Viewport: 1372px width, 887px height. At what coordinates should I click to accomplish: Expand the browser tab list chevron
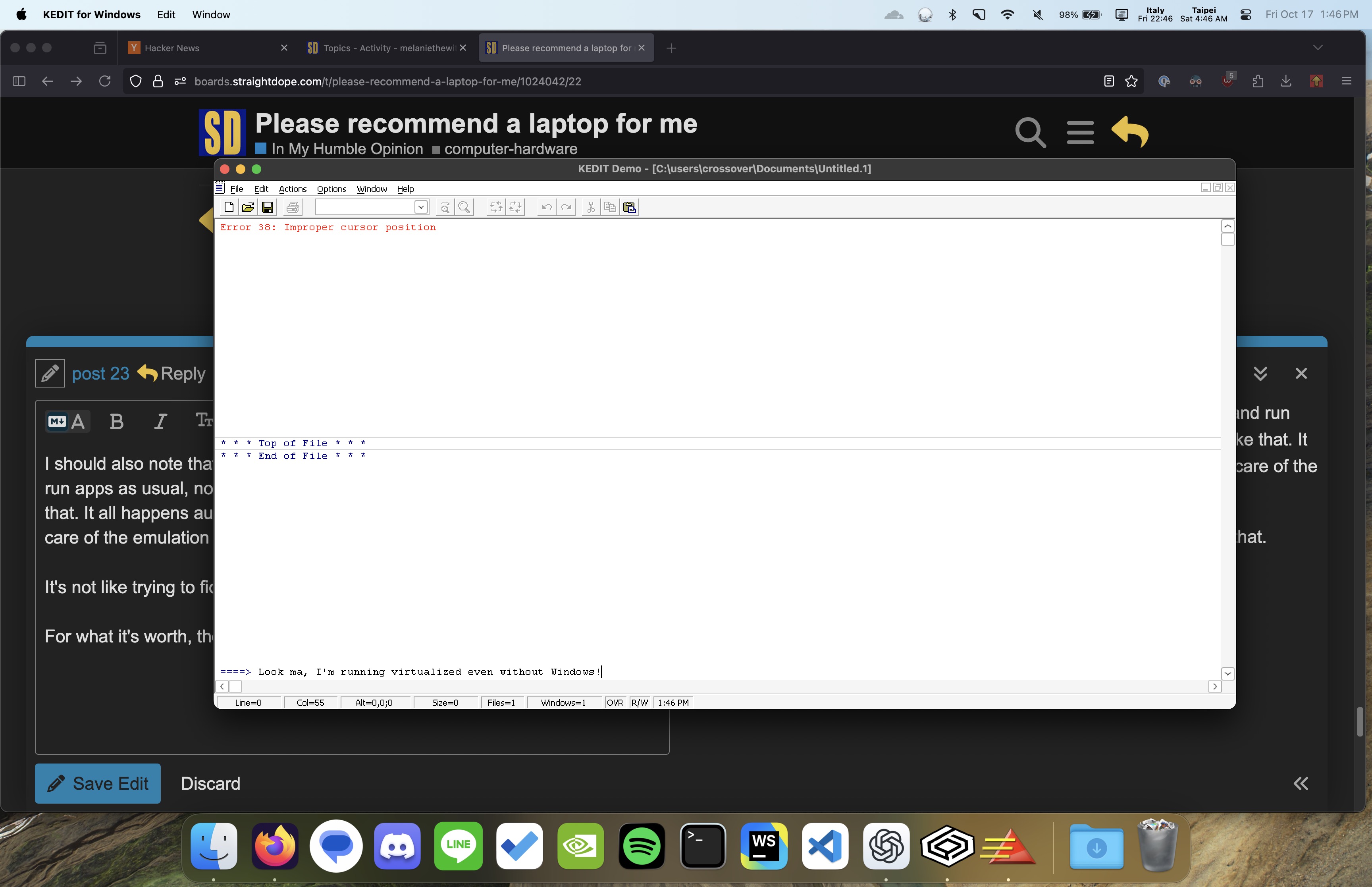click(x=1317, y=48)
